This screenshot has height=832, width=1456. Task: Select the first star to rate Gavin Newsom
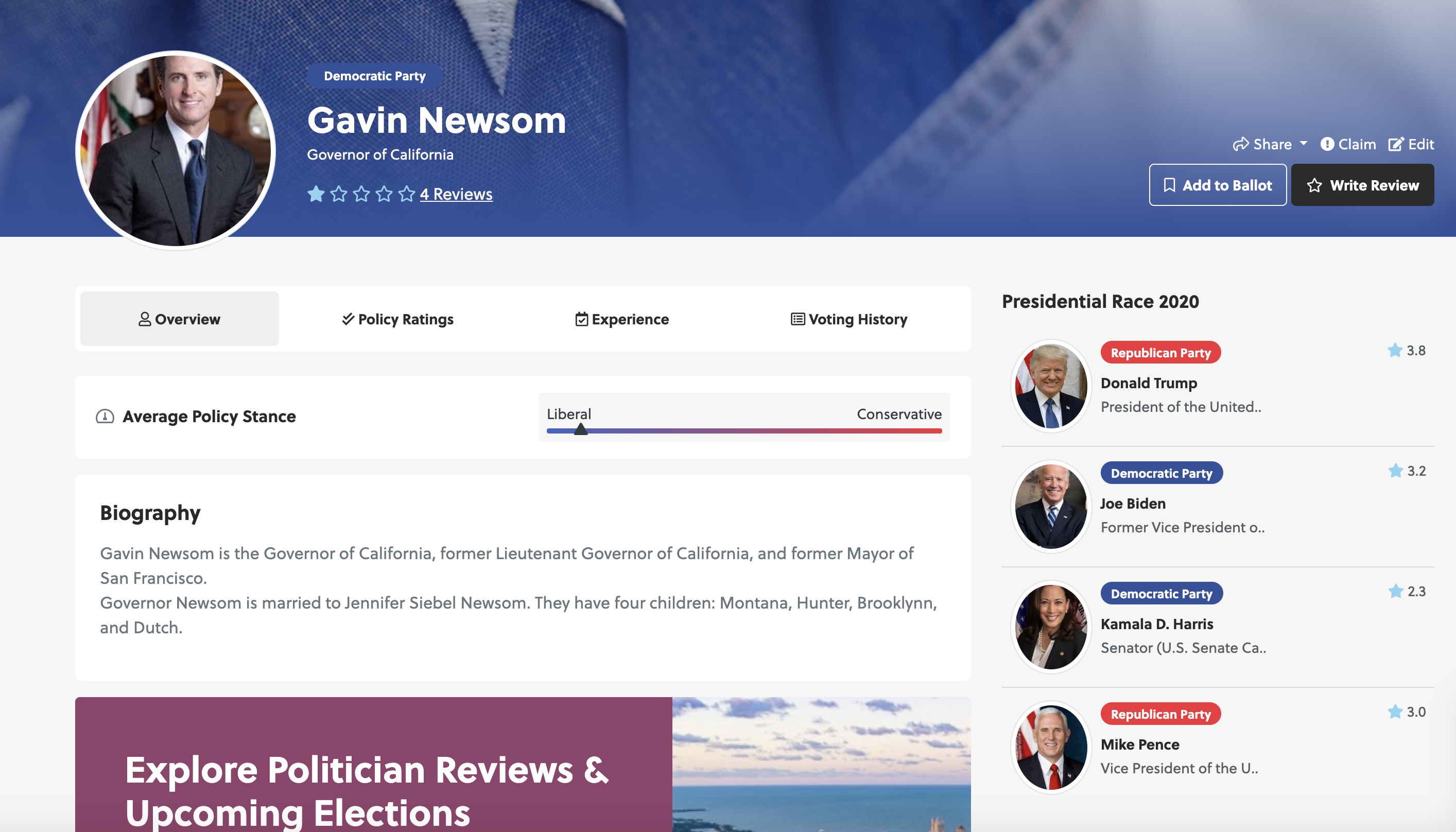[315, 194]
